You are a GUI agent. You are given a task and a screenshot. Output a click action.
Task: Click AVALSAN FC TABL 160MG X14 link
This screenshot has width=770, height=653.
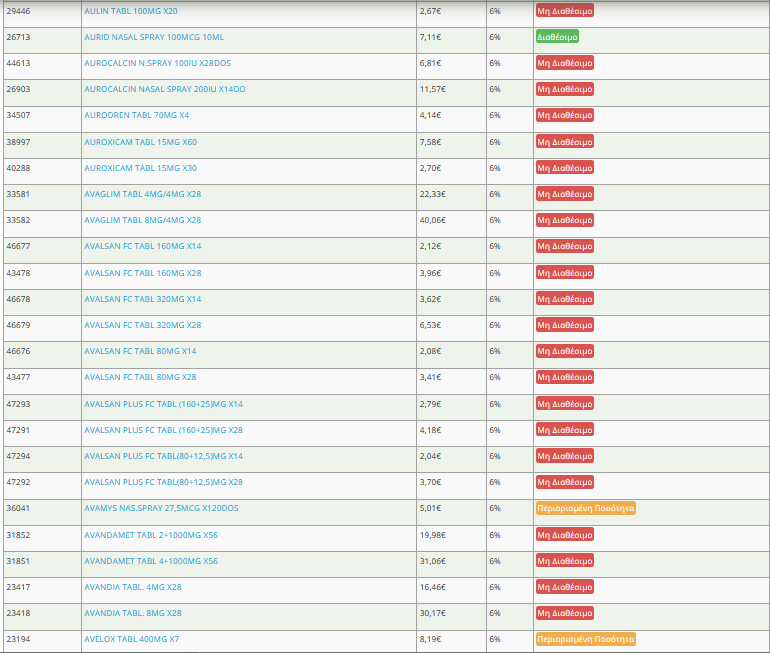pos(143,246)
